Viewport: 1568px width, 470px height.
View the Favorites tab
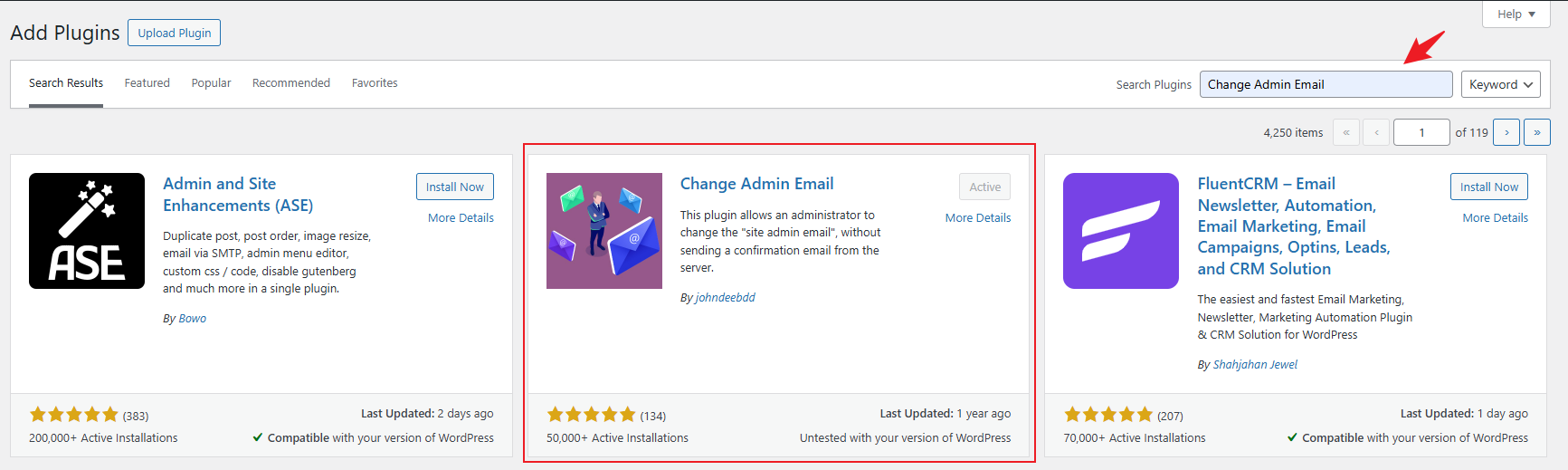click(x=375, y=82)
